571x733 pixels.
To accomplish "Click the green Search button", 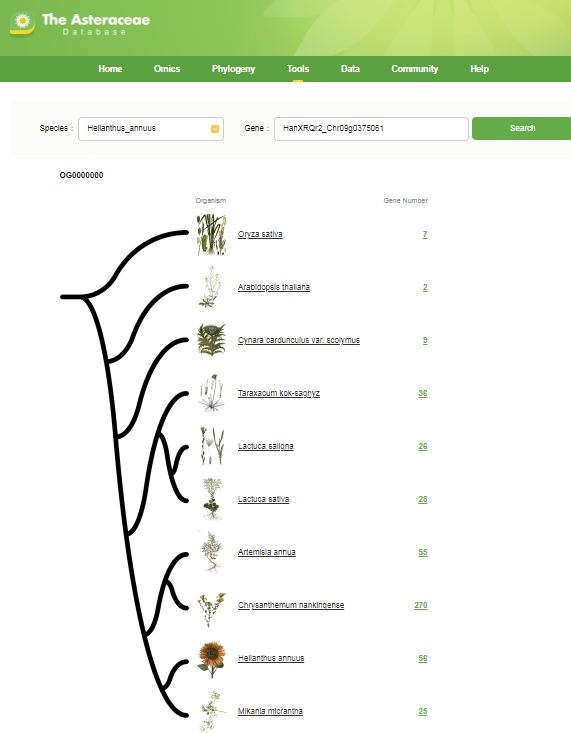I will pyautogui.click(x=521, y=129).
